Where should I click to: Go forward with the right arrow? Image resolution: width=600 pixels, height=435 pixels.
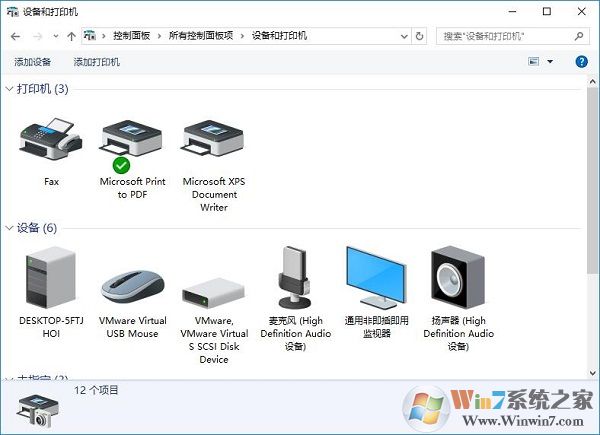click(x=38, y=37)
